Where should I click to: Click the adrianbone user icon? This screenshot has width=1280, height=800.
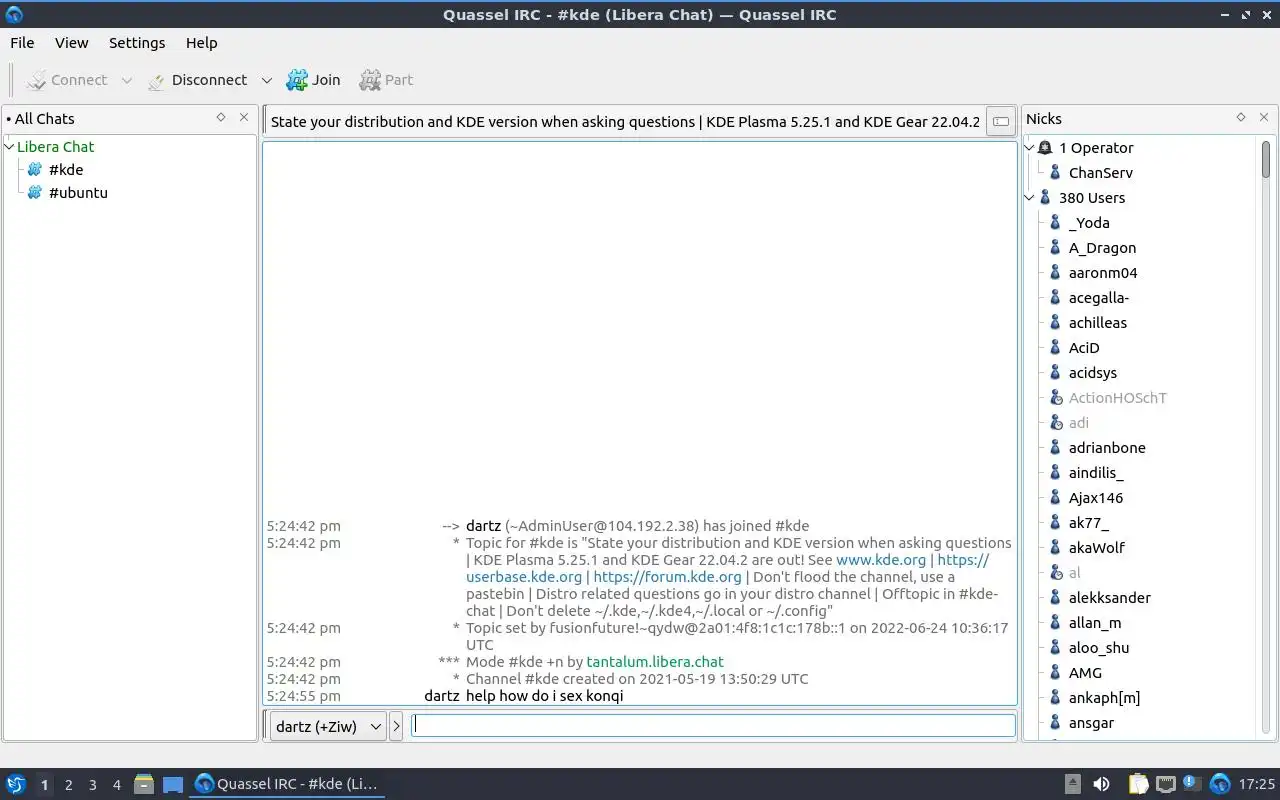[1055, 448]
